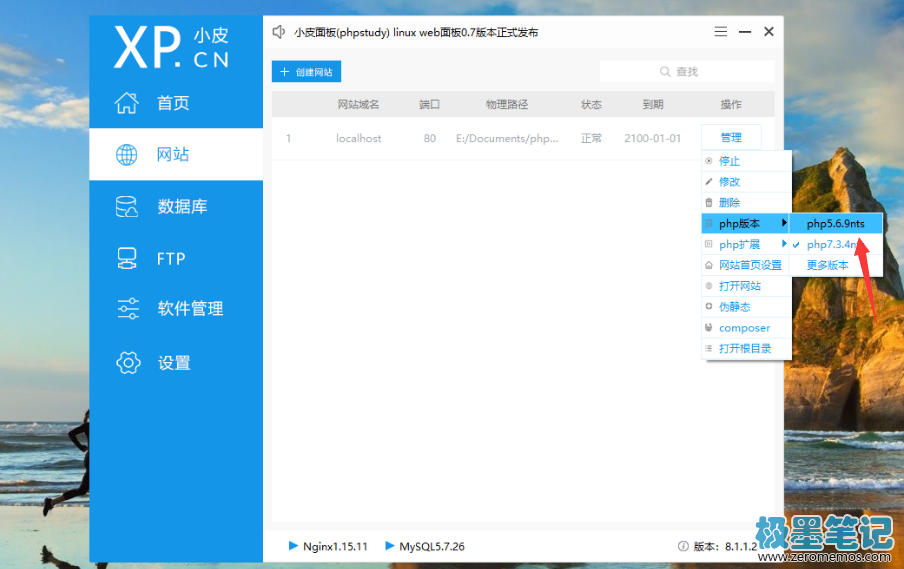904x569 pixels.
Task: Click the 创建网站 button
Action: [x=306, y=72]
